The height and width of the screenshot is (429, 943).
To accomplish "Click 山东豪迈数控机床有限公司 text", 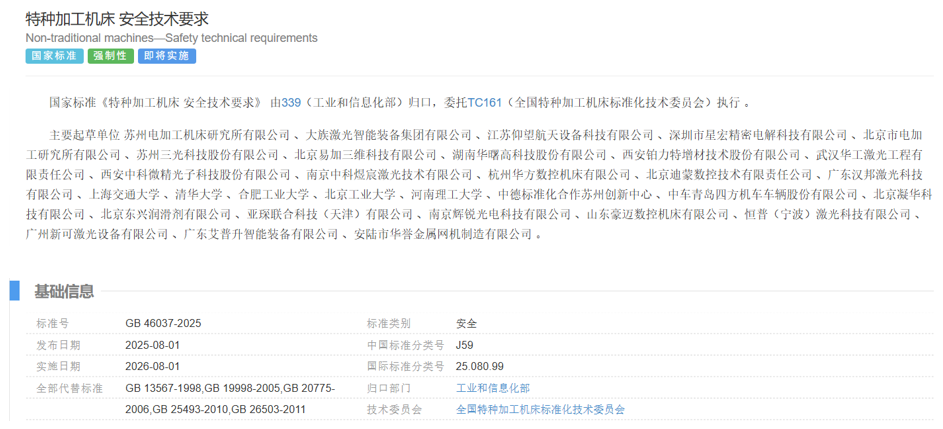I will 657,214.
